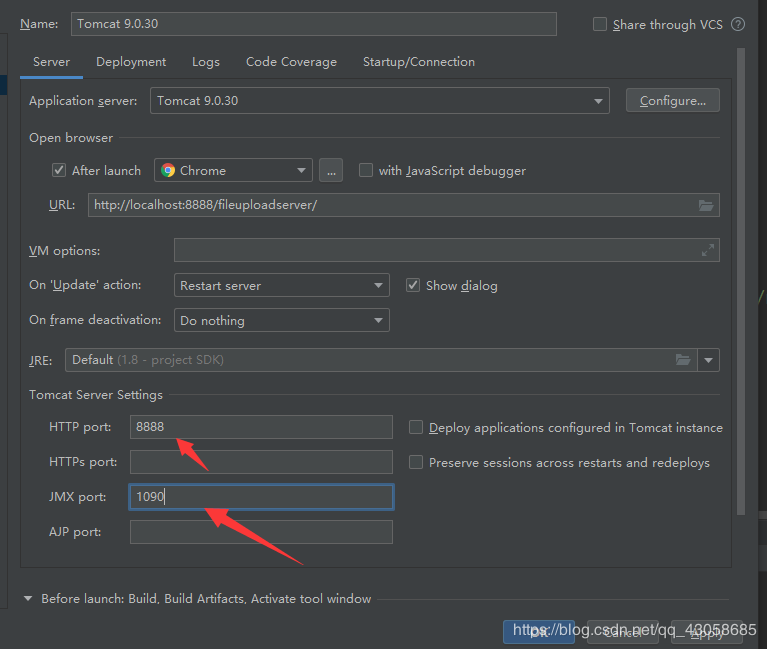Collapse the Before launch section
Screen dimensions: 767x649
[x=28, y=598]
